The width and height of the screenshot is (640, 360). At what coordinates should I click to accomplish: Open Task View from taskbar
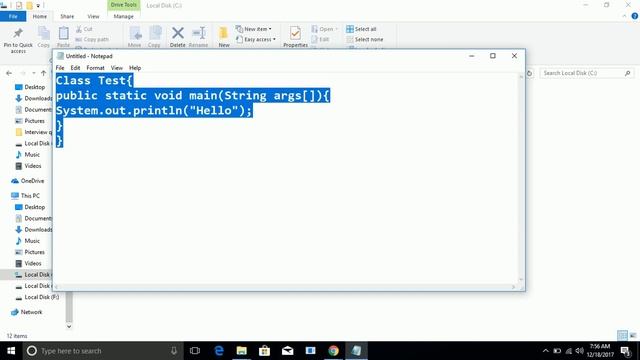195,351
